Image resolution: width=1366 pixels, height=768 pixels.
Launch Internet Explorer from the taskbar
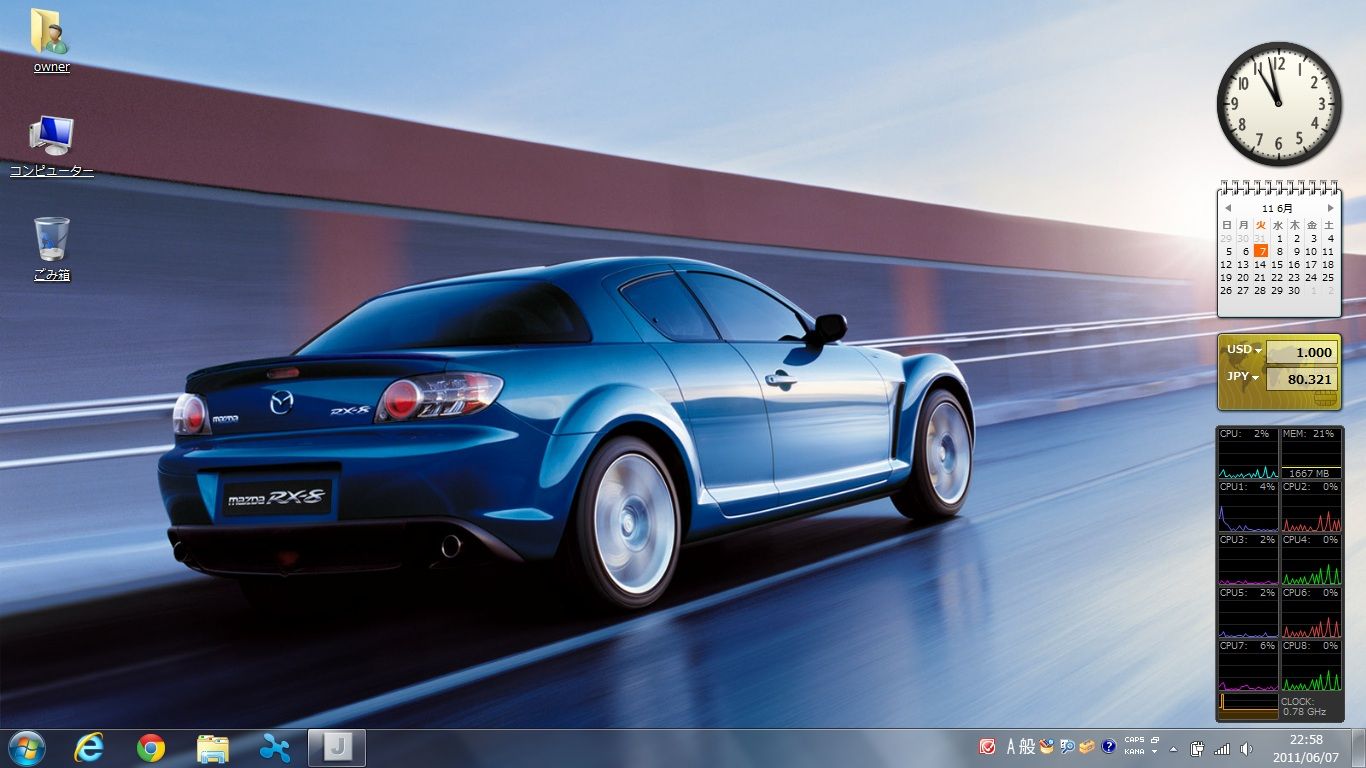pos(89,748)
